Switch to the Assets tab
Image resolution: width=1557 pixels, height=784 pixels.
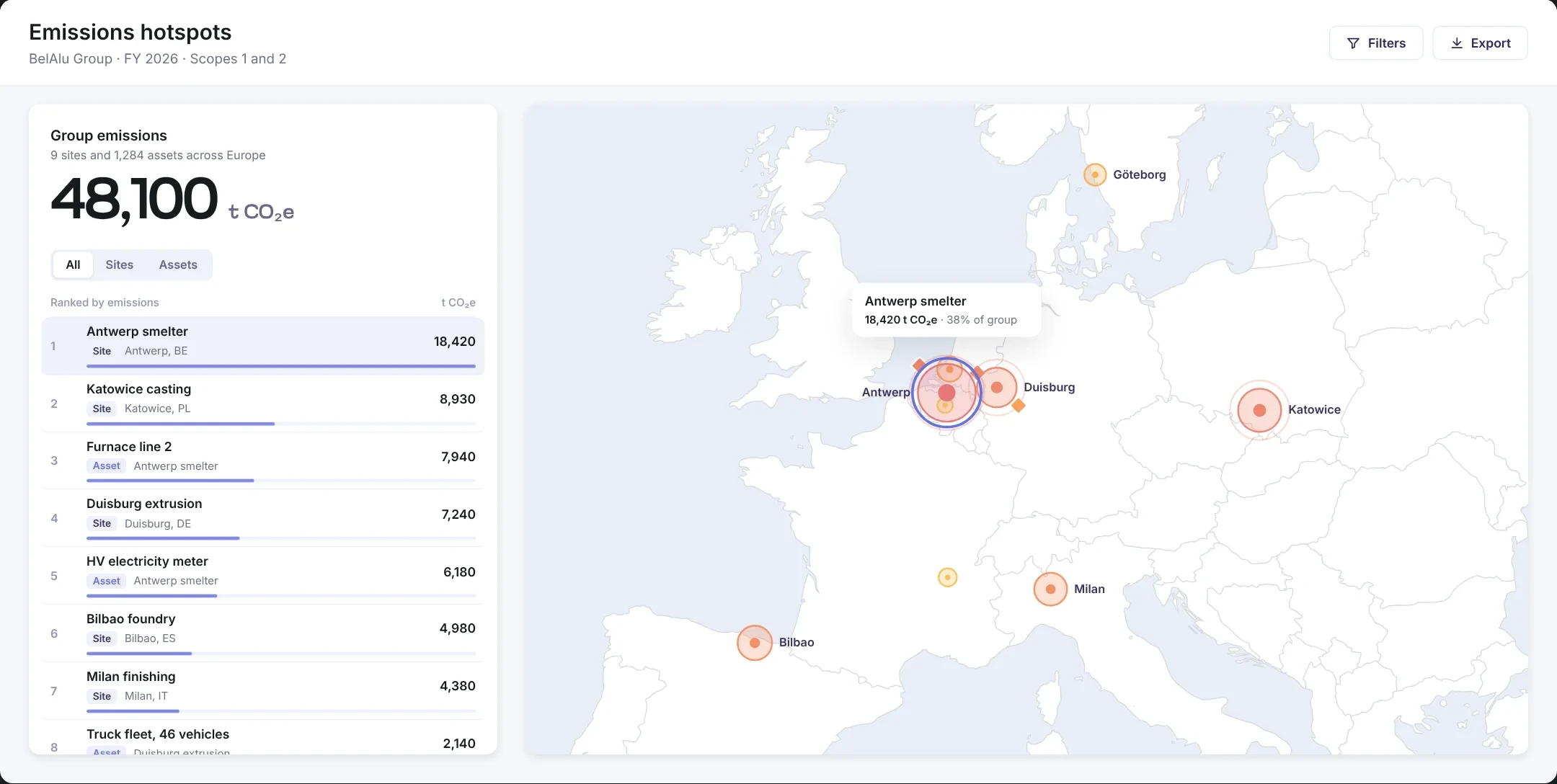[x=178, y=264]
